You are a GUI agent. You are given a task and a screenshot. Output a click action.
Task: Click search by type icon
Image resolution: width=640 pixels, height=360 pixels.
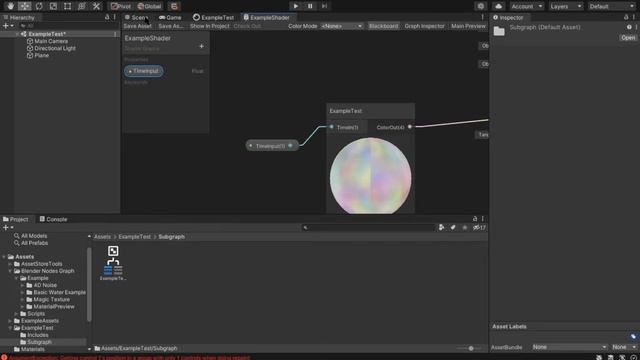tap(441, 228)
